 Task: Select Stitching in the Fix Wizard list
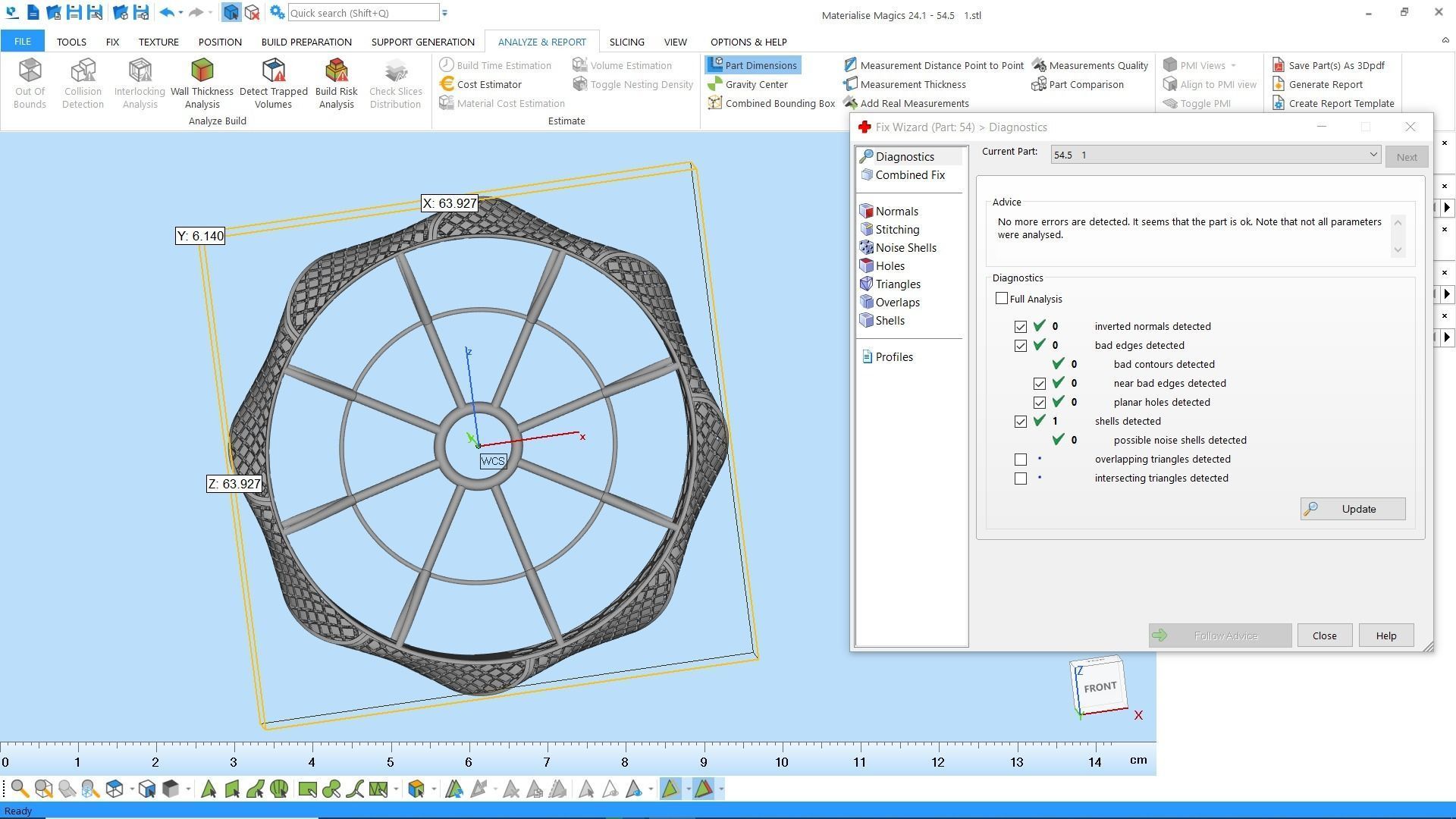pos(897,230)
